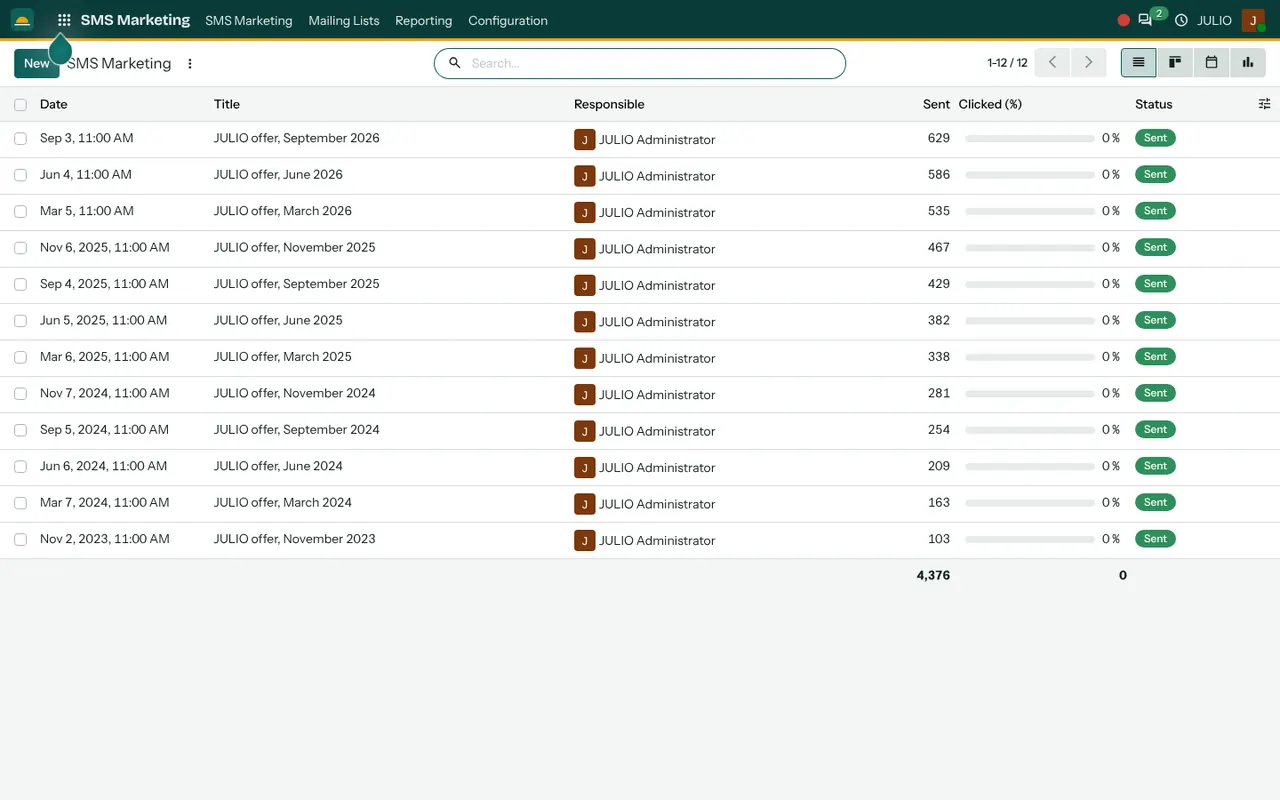
Task: Click avatar in November 2024 offer row
Action: [x=584, y=395]
